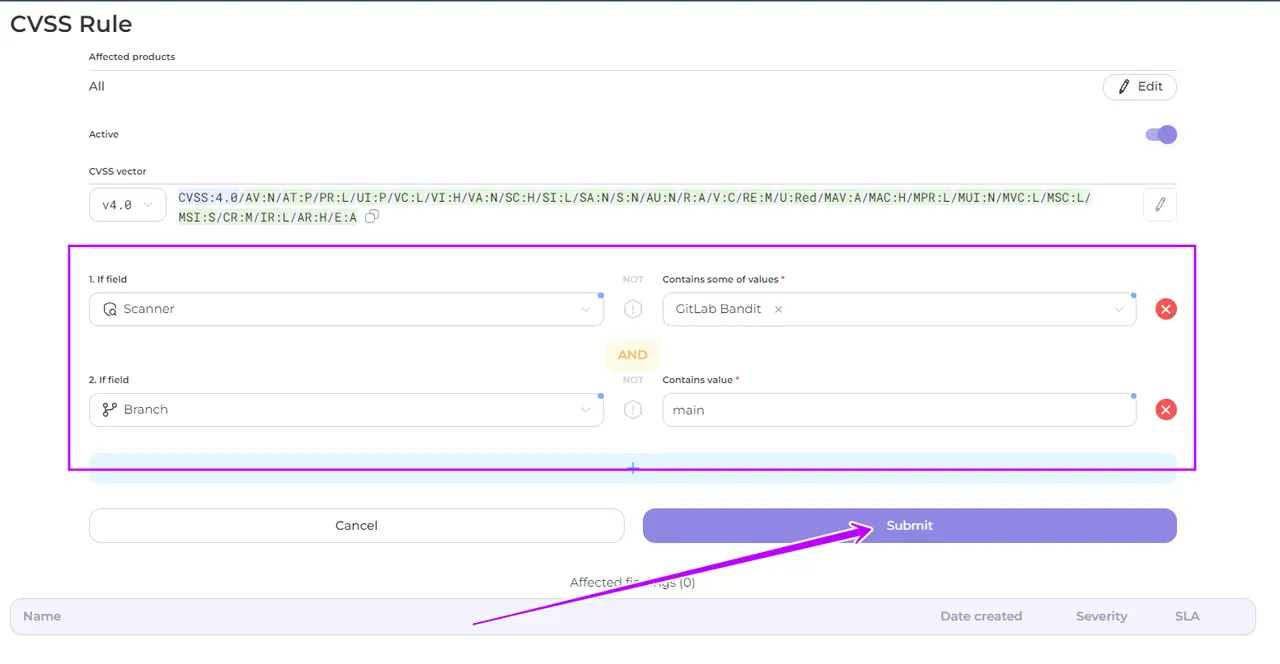Delete the second Branch condition
The height and width of the screenshot is (664, 1280).
click(1165, 409)
